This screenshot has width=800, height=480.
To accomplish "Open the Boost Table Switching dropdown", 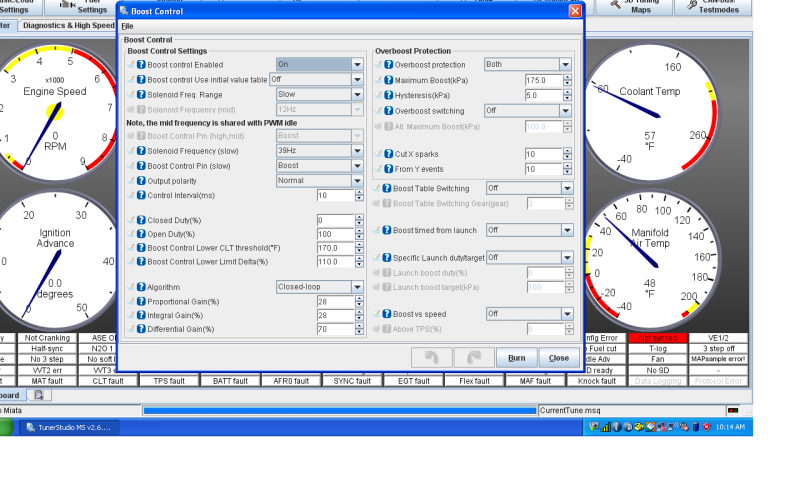I will pyautogui.click(x=566, y=187).
